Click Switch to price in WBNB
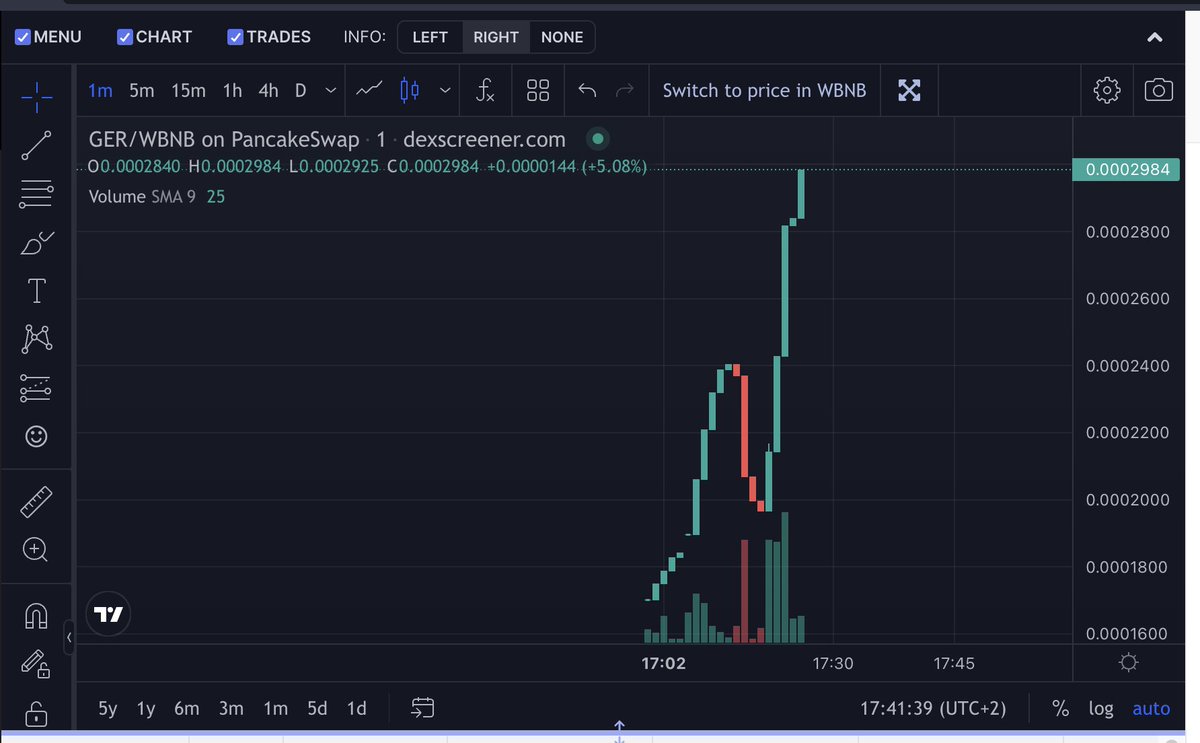The width and height of the screenshot is (1200, 743). pyautogui.click(x=765, y=90)
